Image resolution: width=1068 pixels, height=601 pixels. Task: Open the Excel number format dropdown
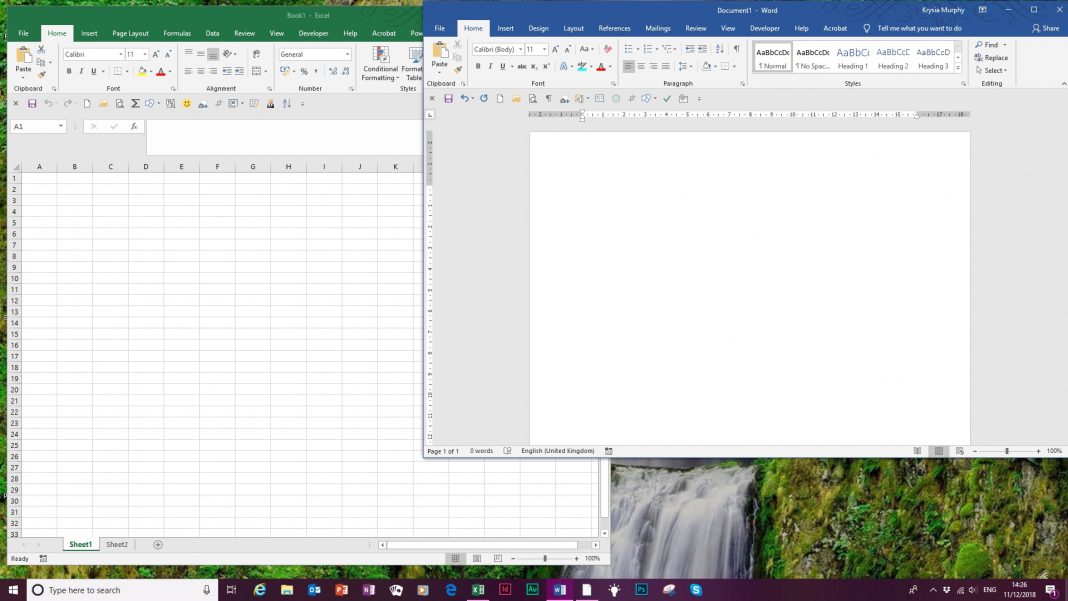tap(347, 54)
